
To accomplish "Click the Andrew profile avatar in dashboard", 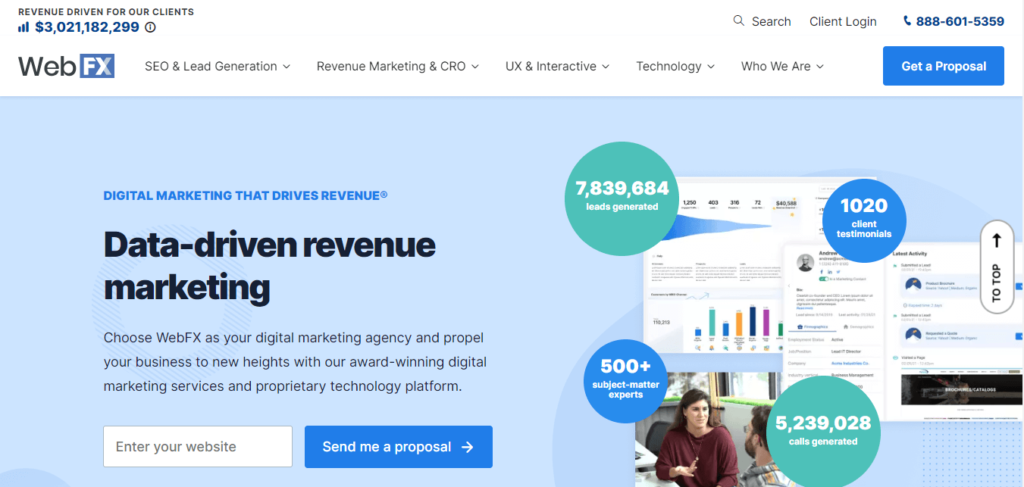I will click(x=805, y=262).
